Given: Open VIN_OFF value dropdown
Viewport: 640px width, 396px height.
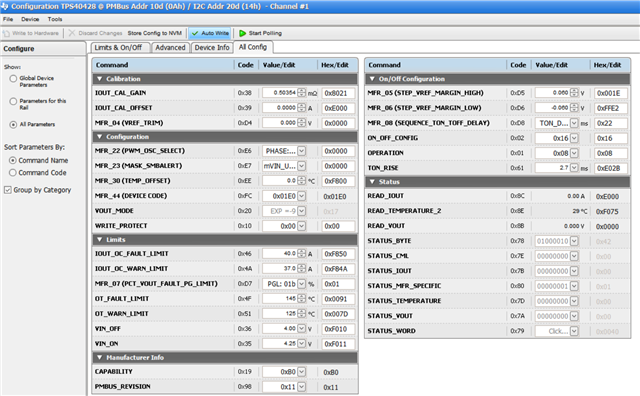Looking at the screenshot, I should (301, 329).
